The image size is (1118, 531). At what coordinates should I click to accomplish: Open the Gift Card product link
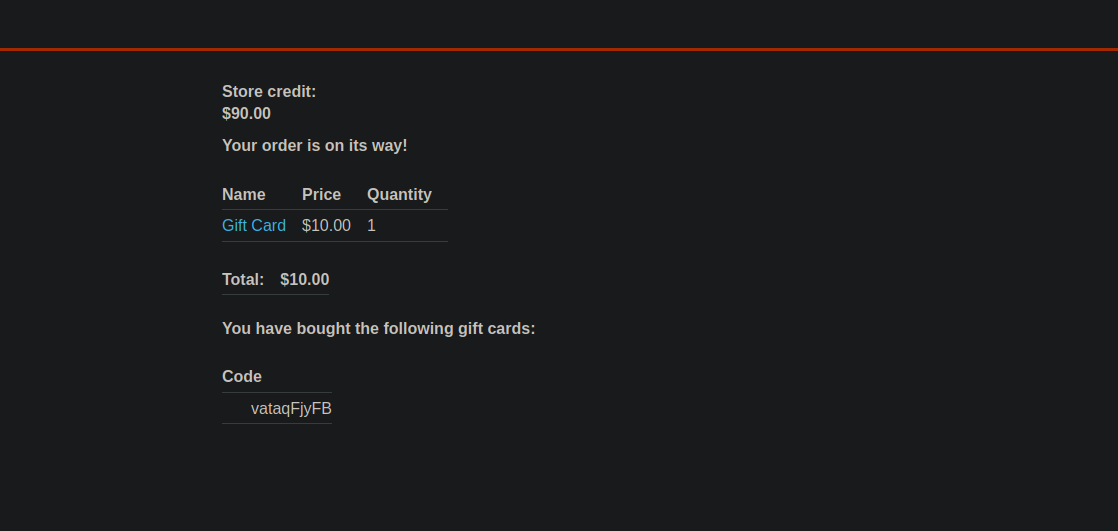point(254,226)
